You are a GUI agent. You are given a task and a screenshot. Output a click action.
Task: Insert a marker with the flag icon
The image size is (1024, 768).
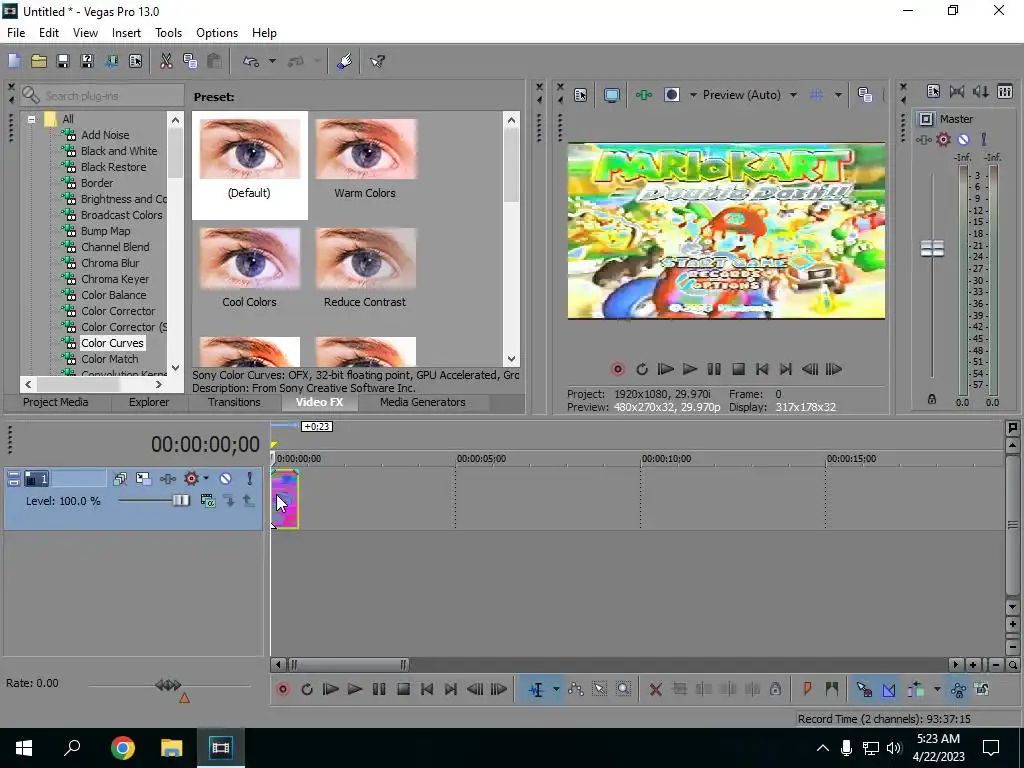pyautogui.click(x=807, y=689)
